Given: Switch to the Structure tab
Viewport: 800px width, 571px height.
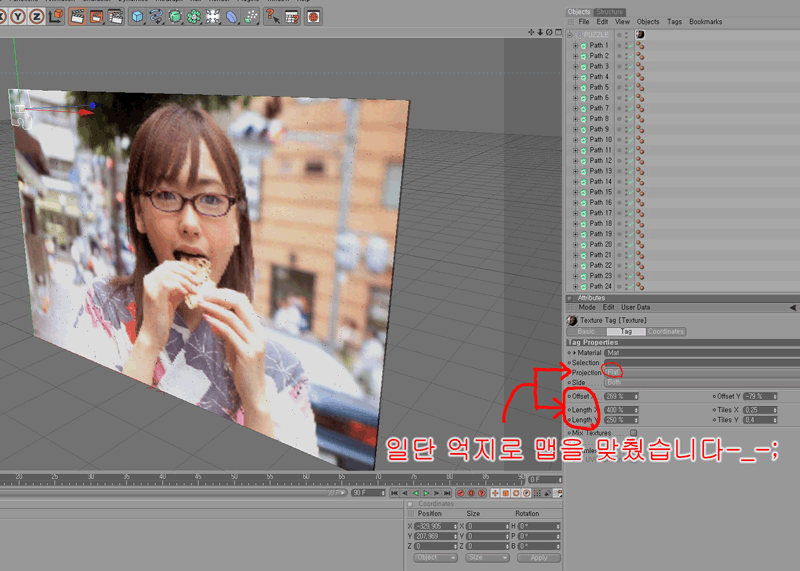Looking at the screenshot, I should (x=610, y=12).
